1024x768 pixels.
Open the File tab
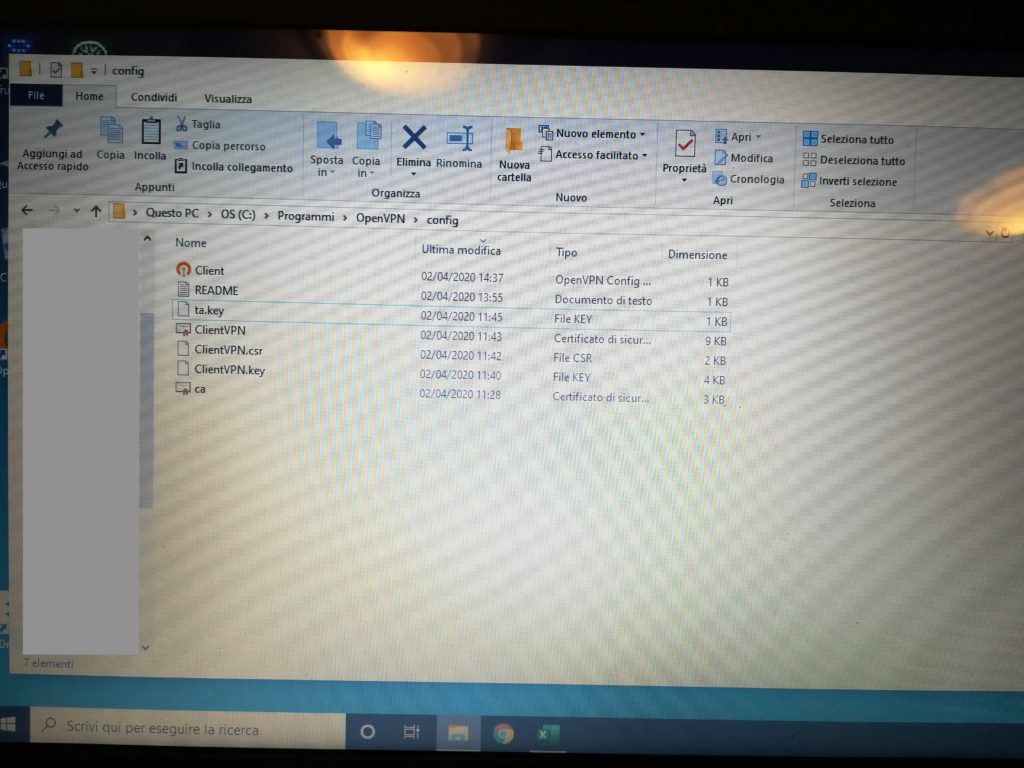(36, 95)
